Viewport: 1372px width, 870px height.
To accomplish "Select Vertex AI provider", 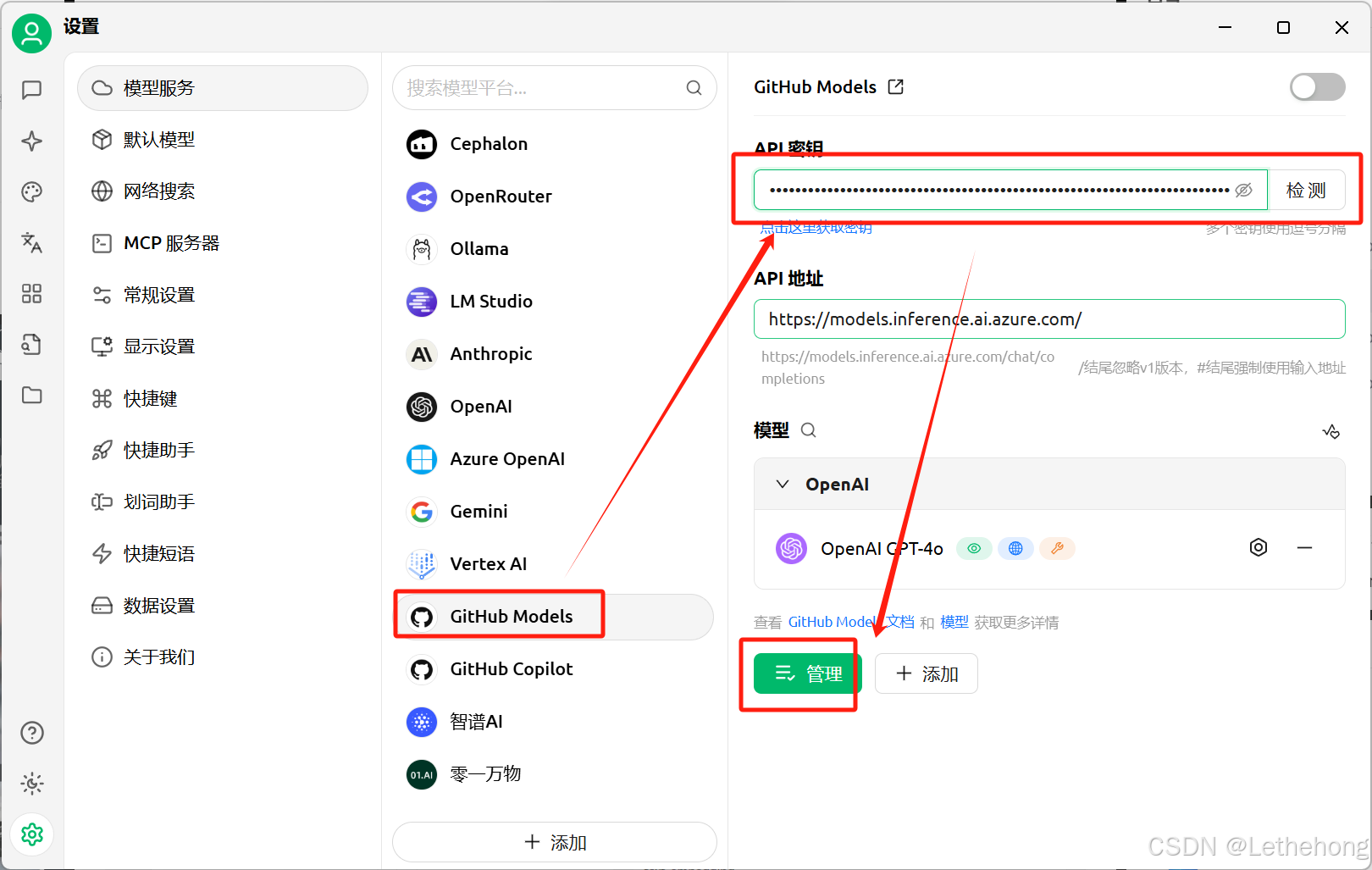I will (555, 564).
